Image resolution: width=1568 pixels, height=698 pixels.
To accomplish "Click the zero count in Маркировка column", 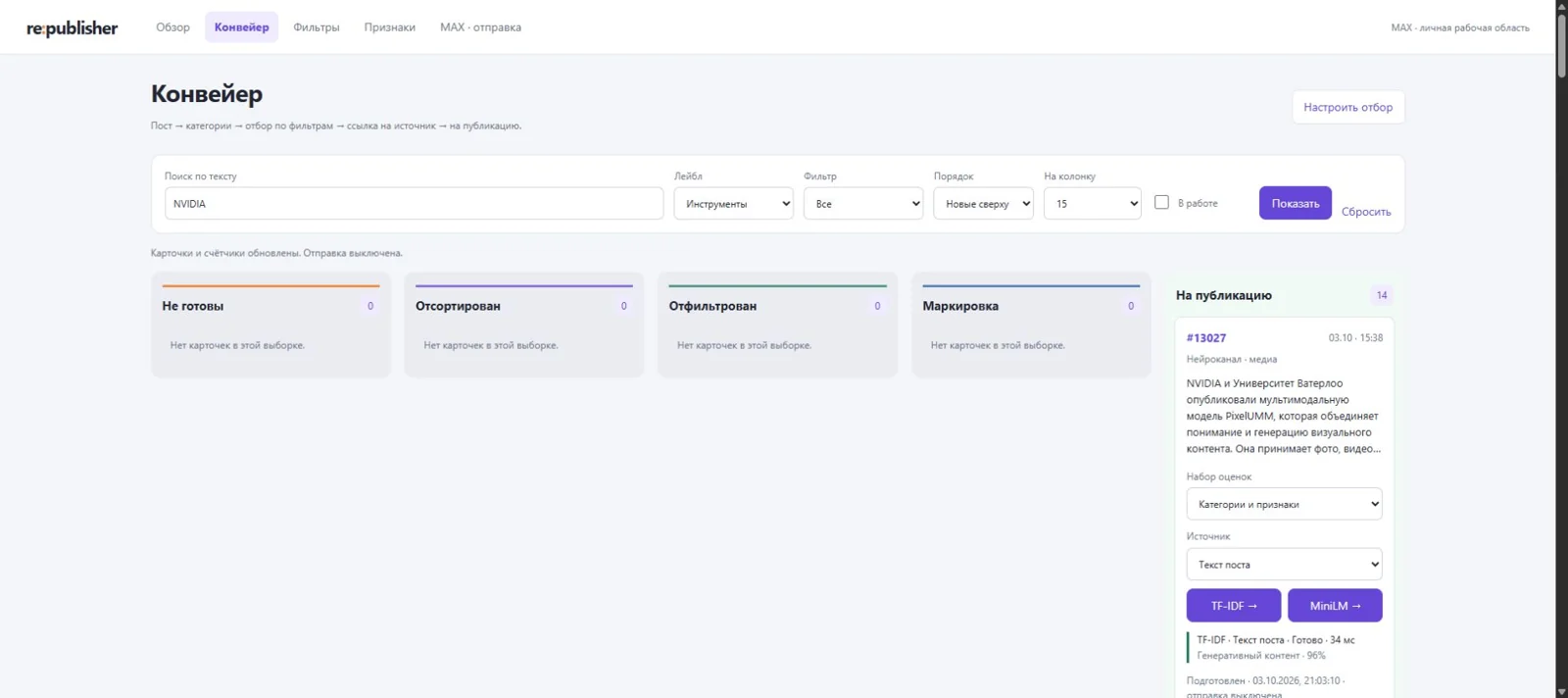I will pos(1131,306).
